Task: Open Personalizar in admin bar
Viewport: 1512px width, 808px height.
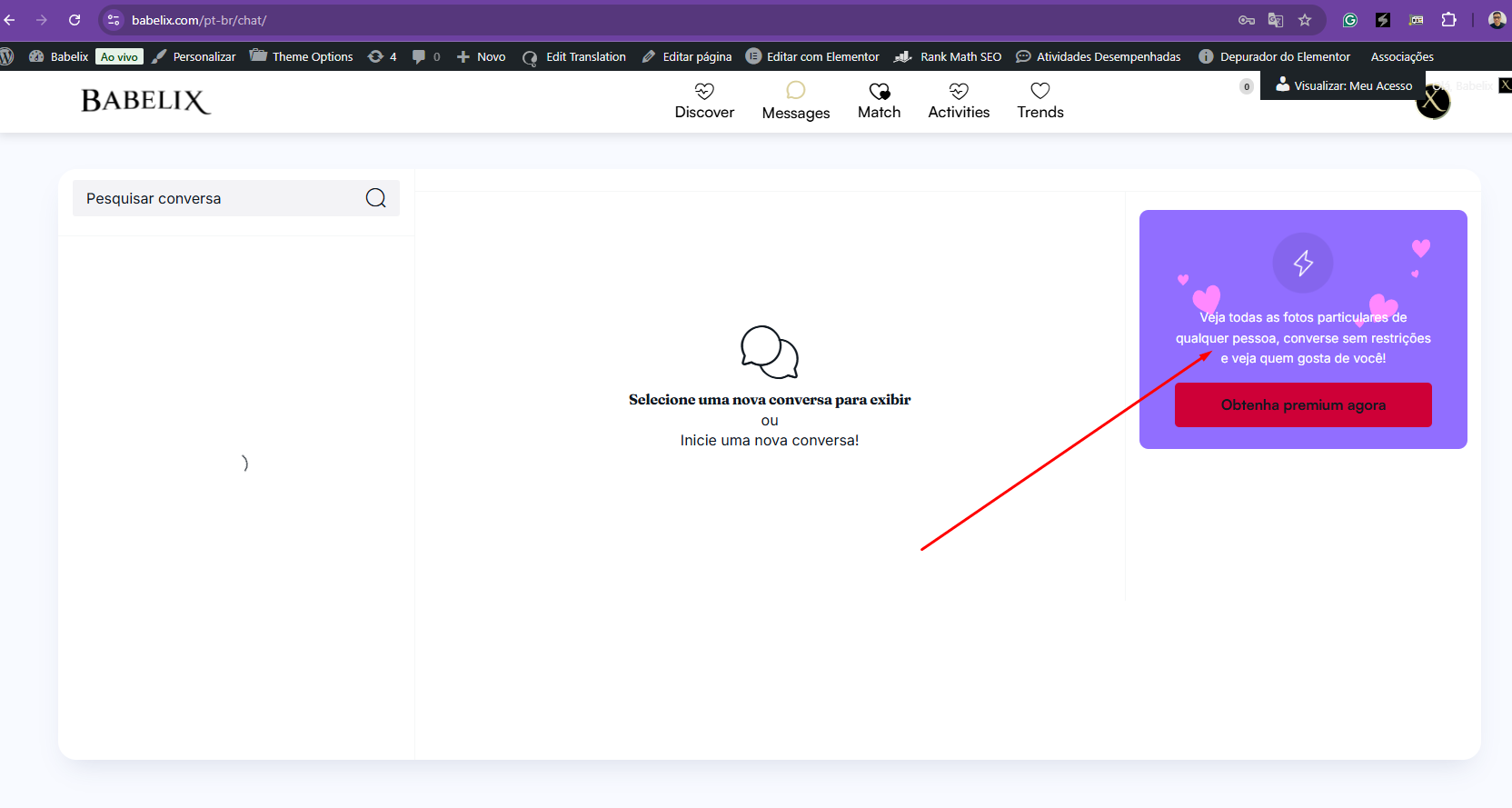Action: point(194,56)
